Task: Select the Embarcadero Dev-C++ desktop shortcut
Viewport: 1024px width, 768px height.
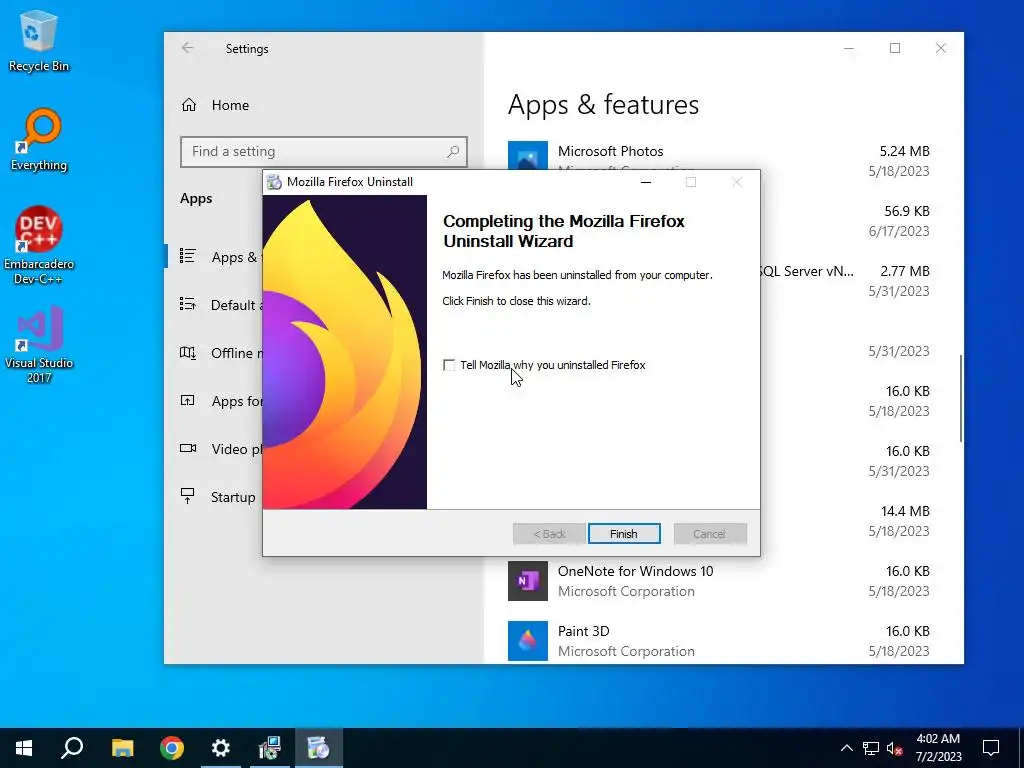Action: coord(39,246)
